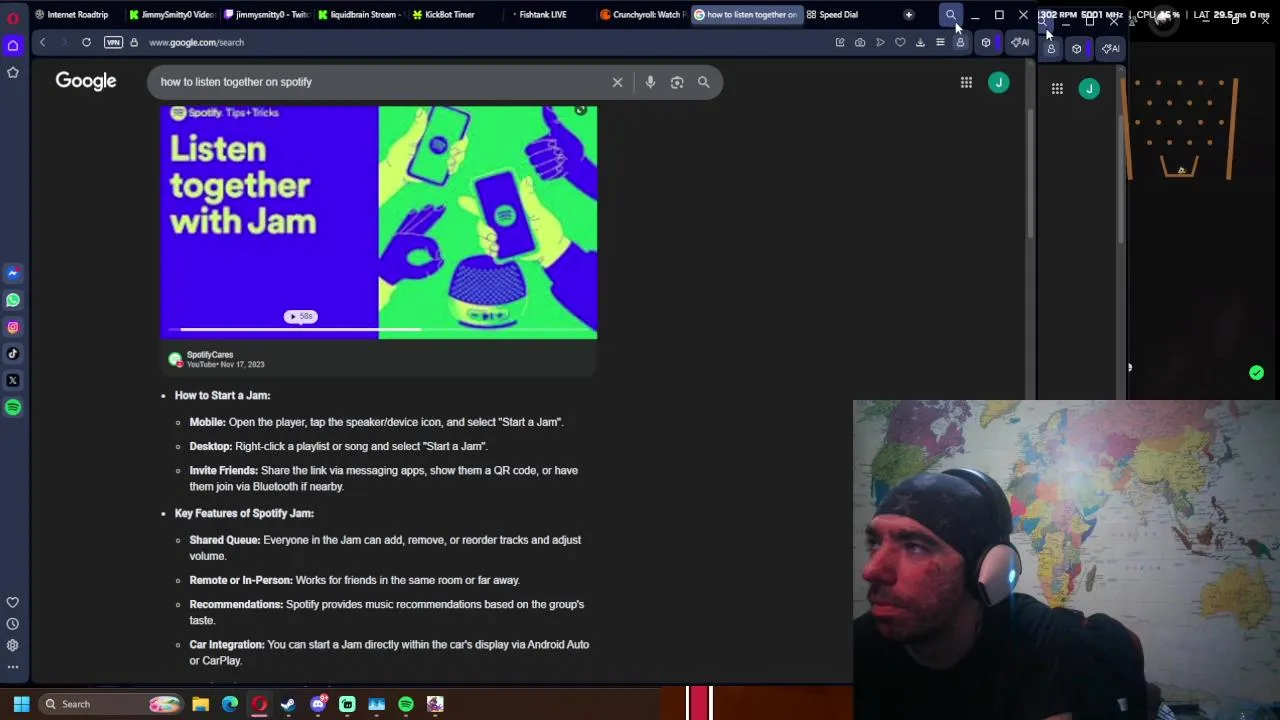Viewport: 1280px width, 720px height.
Task: Open WhatsApp in the Opera sidebar
Action: pyautogui.click(x=13, y=300)
